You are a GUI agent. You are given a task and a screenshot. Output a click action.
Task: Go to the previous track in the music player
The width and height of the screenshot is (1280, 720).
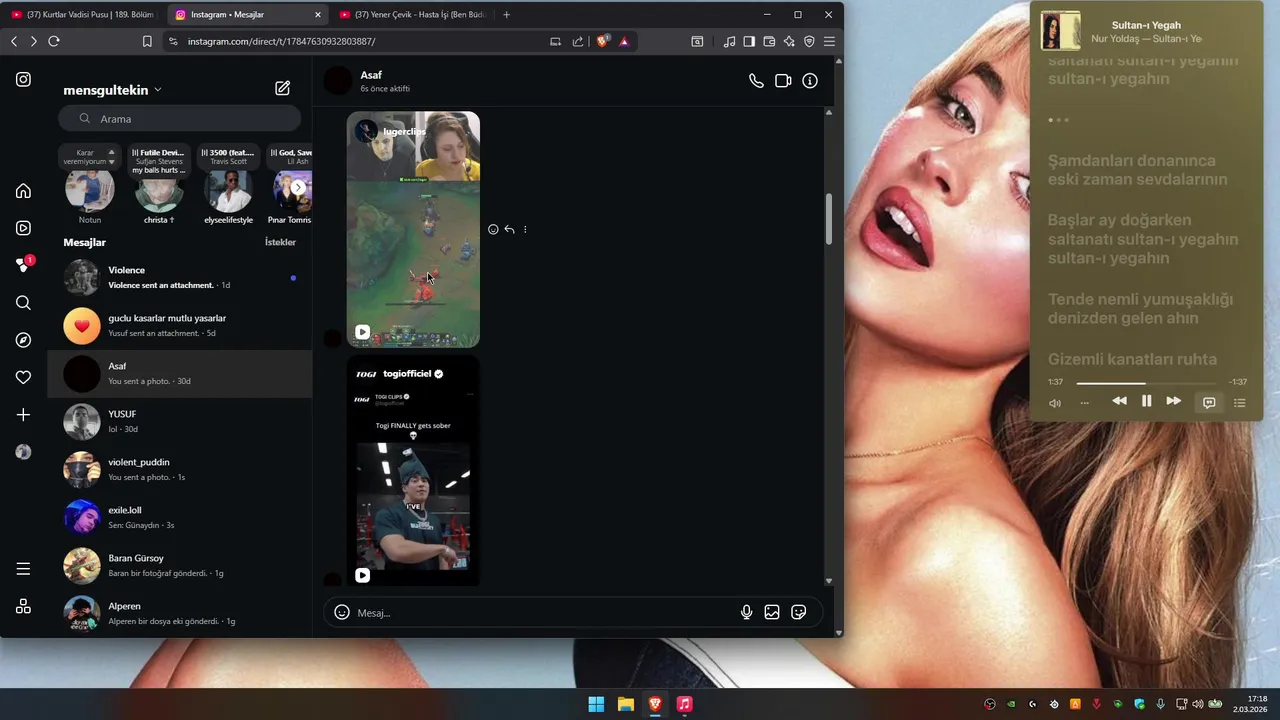[x=1119, y=401]
